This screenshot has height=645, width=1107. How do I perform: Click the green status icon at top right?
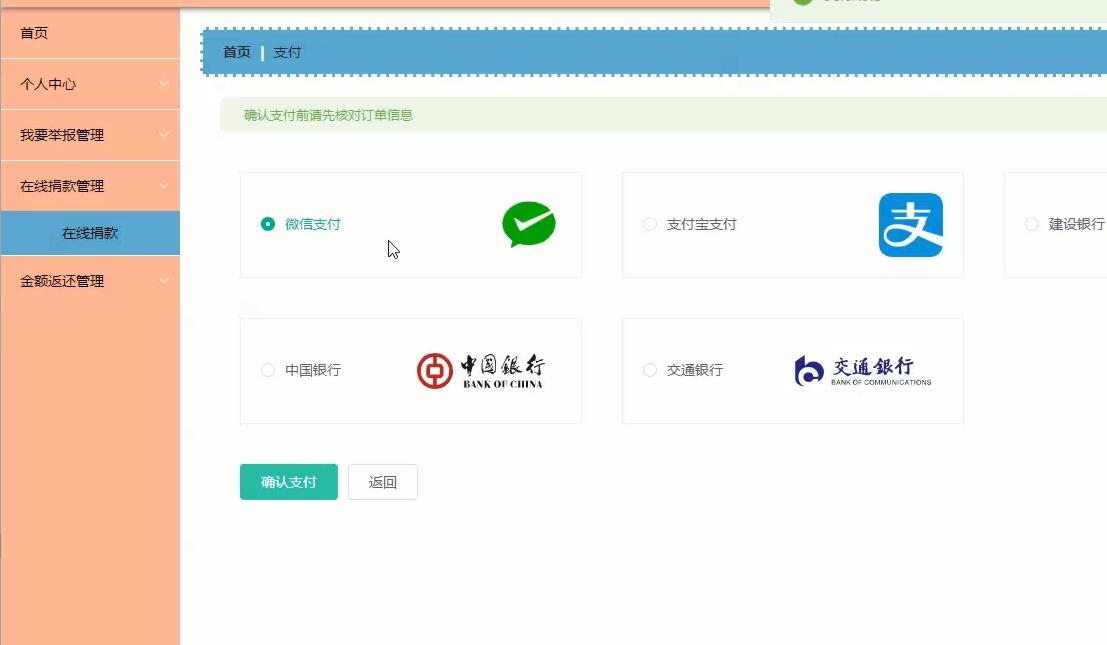(x=803, y=3)
